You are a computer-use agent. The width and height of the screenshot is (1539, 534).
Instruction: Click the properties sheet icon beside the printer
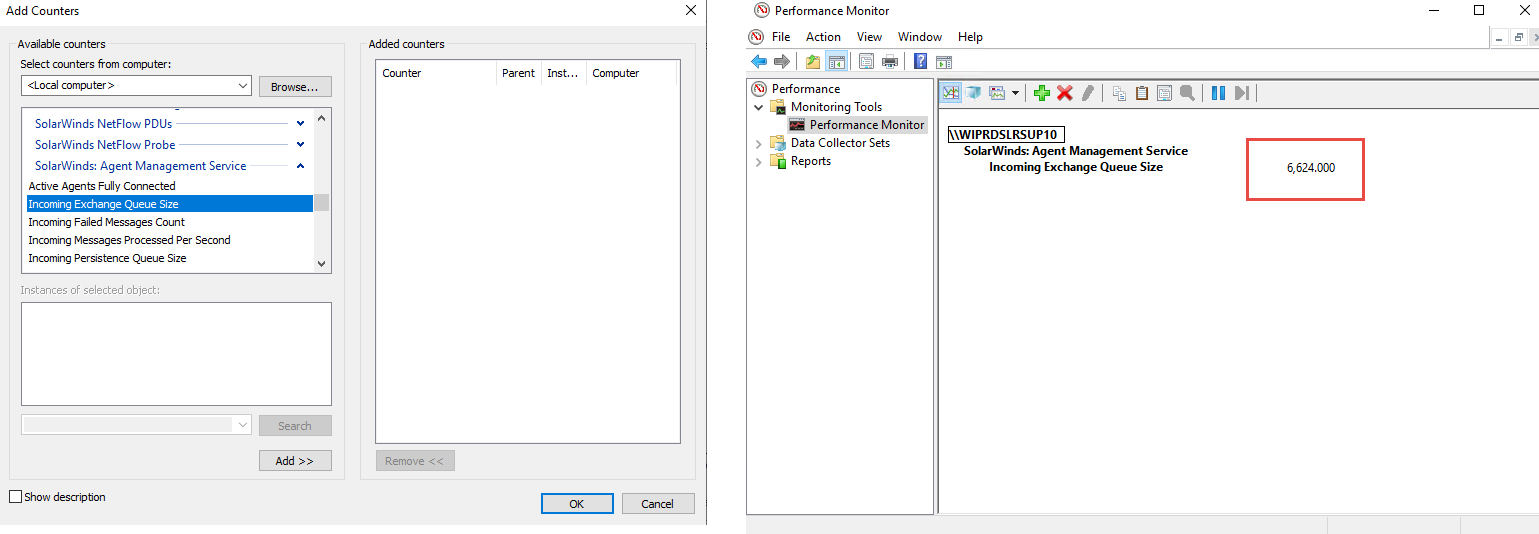[865, 62]
